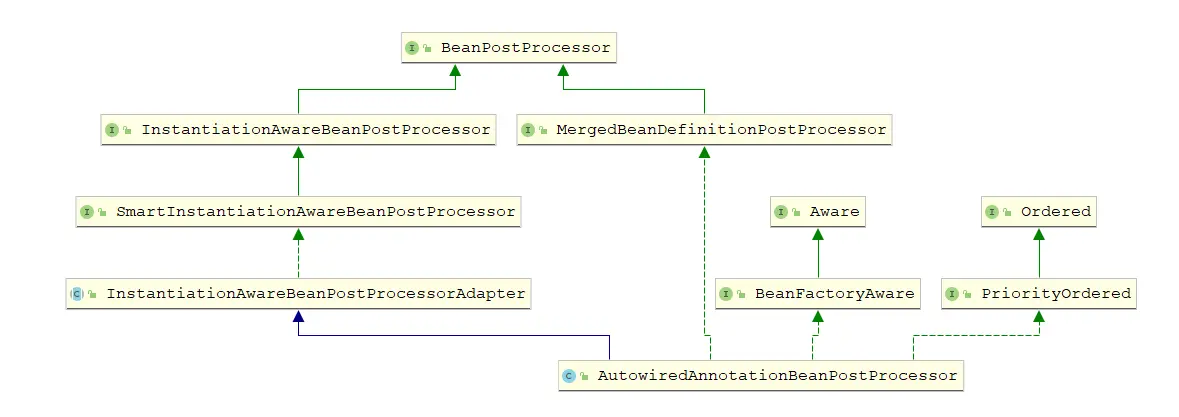Click the abstract class icon on InstantiationAwareBeanPostProcessorAdapter

click(x=77, y=295)
